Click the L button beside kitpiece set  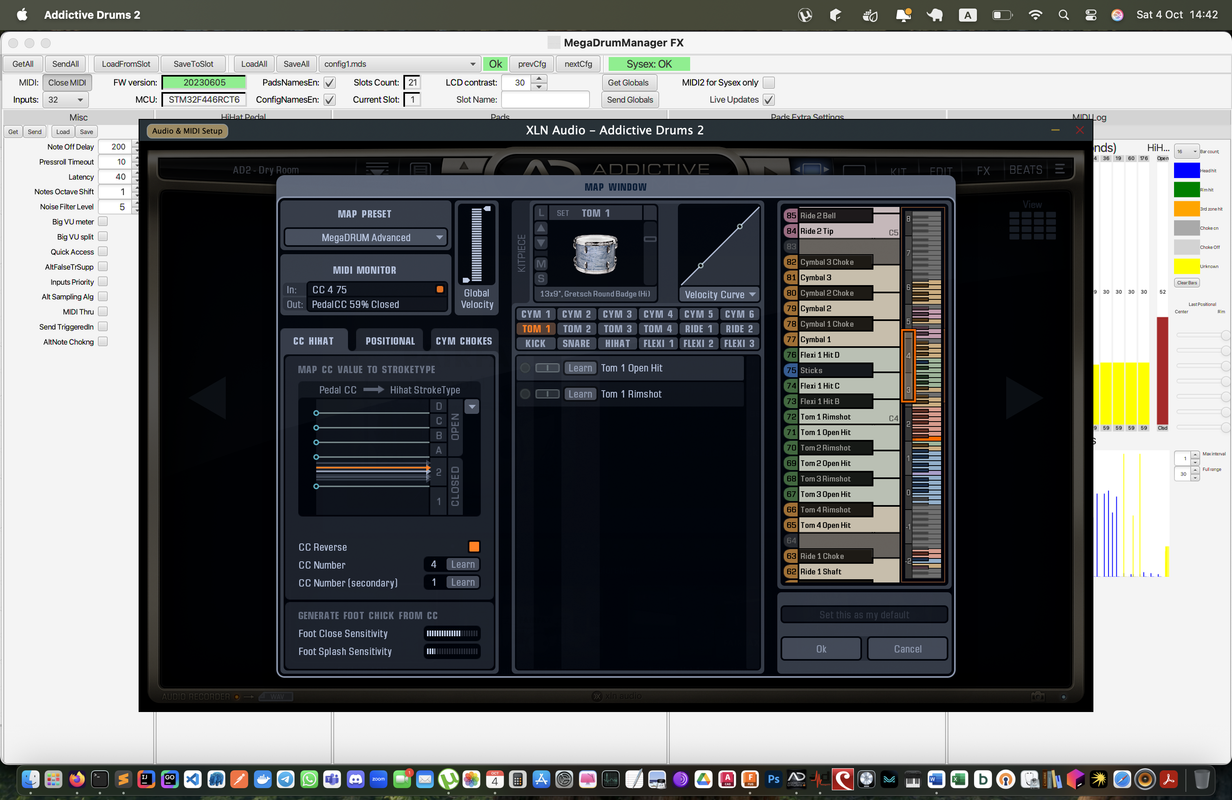[541, 213]
